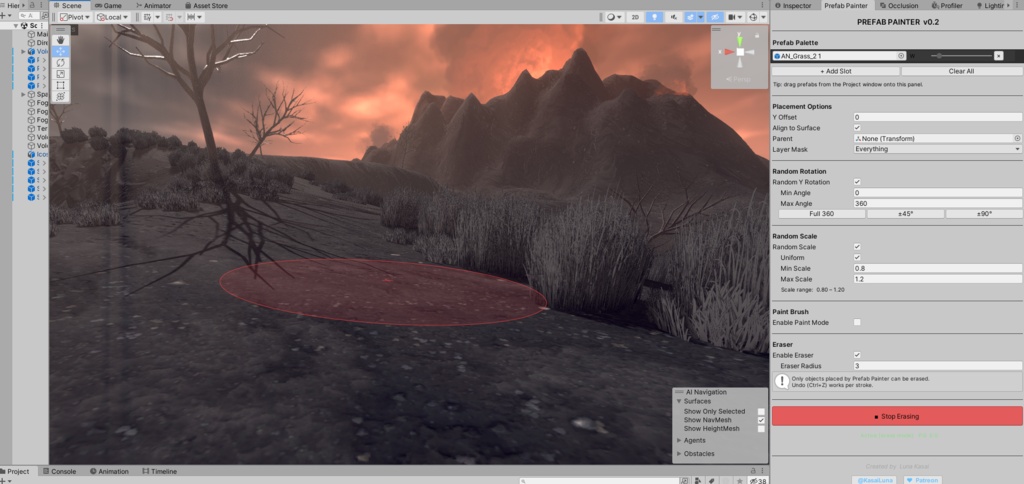Open gizmos toggle icon
This screenshot has height=484, width=1024.
click(752, 17)
